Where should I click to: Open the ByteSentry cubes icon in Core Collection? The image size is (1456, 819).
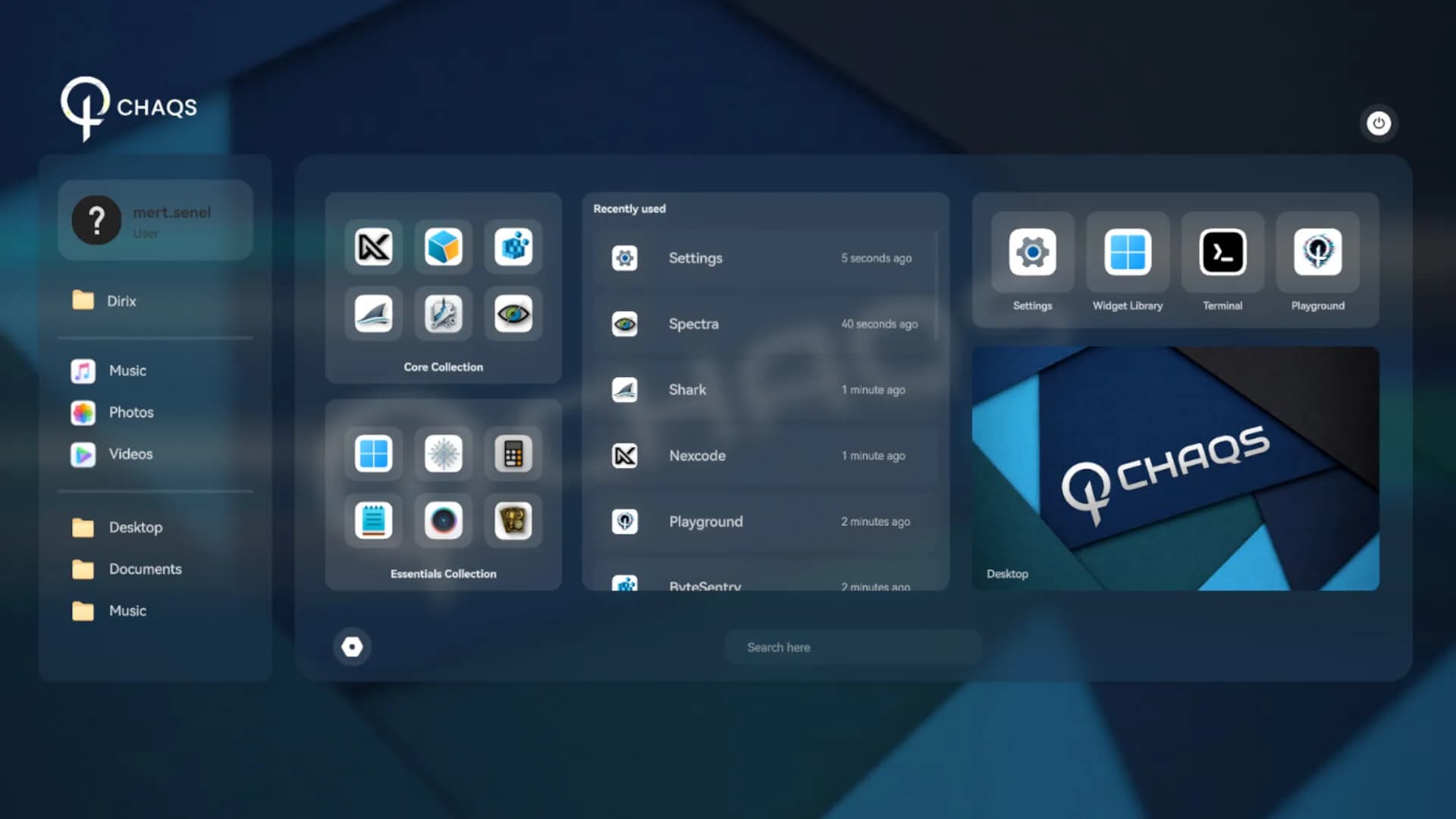pyautogui.click(x=513, y=246)
